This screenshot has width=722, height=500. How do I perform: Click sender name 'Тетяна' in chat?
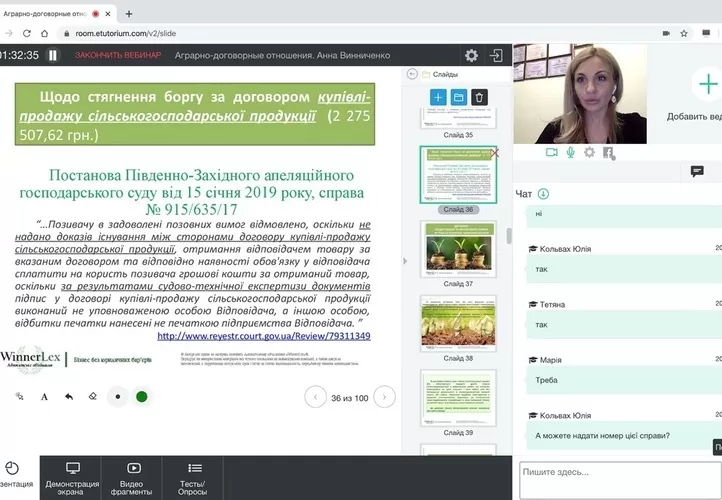552,304
